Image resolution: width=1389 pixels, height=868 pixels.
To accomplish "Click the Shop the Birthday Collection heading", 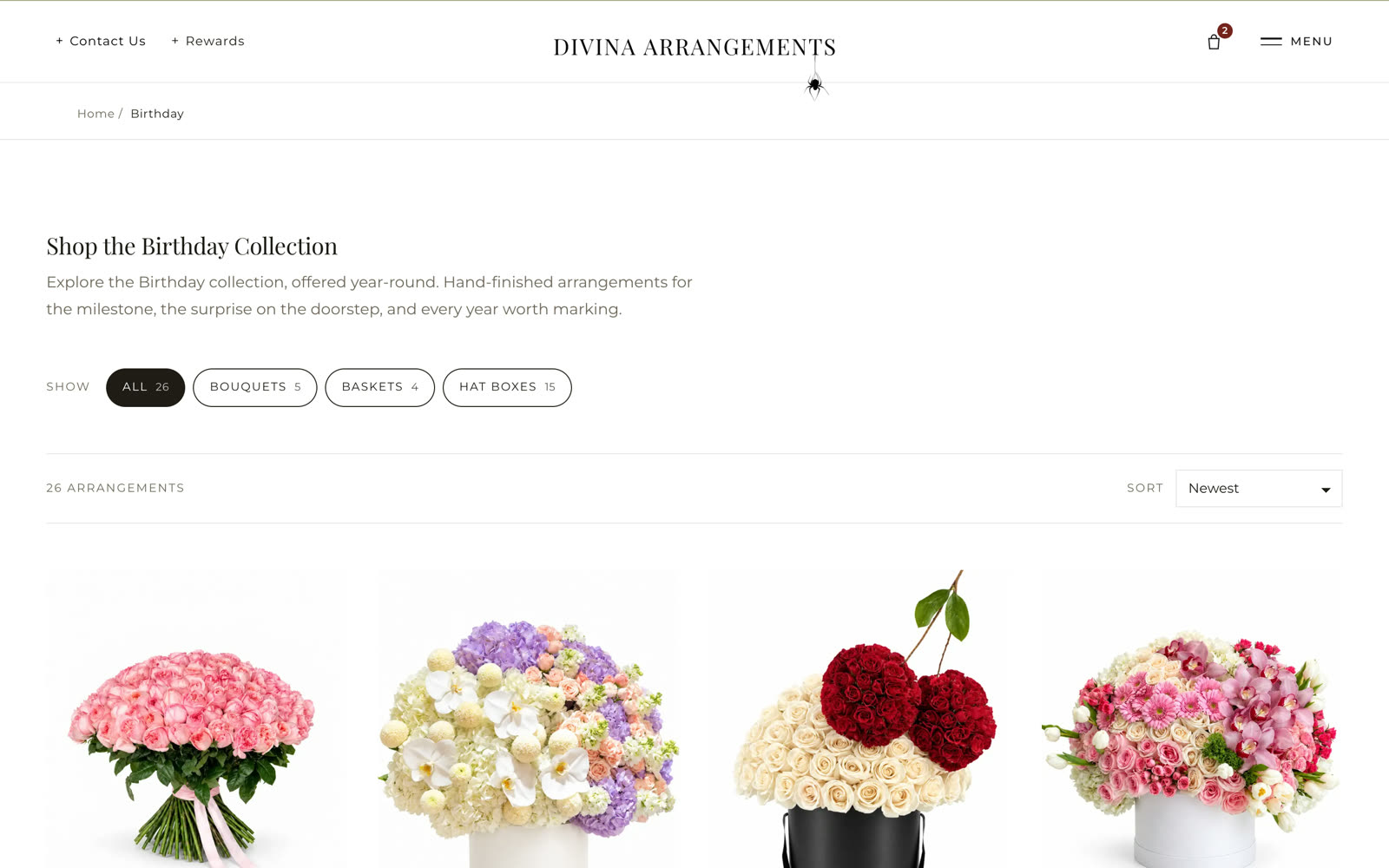I will click(x=192, y=247).
